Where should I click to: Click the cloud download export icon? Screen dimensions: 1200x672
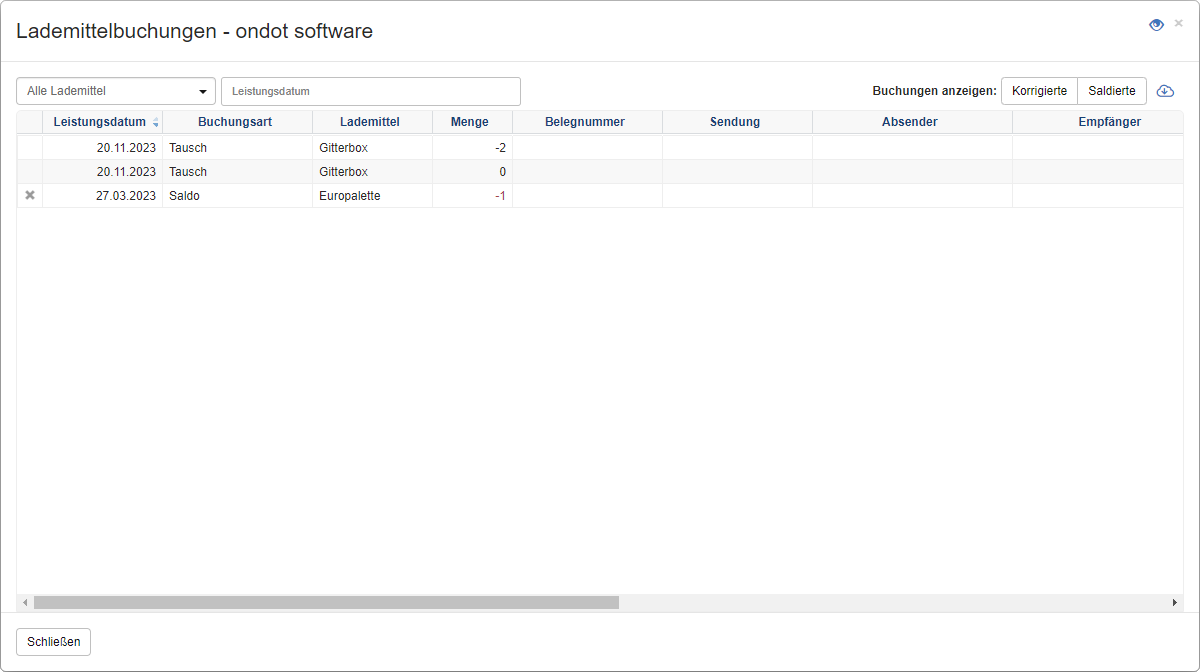[1165, 91]
